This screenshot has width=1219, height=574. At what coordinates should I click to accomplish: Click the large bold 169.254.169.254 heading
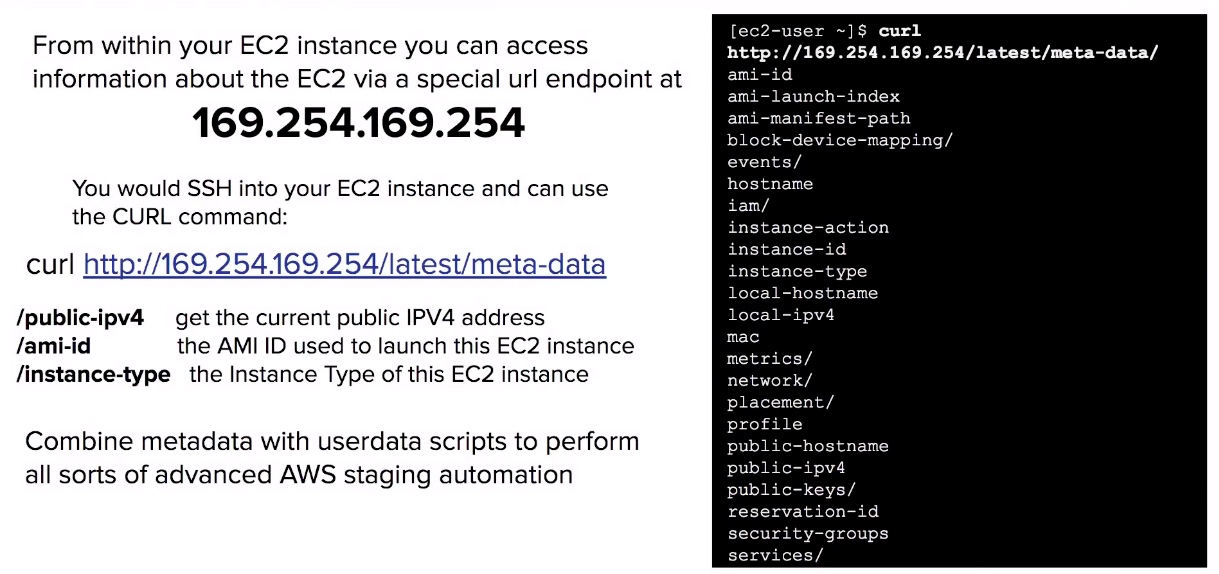(358, 123)
